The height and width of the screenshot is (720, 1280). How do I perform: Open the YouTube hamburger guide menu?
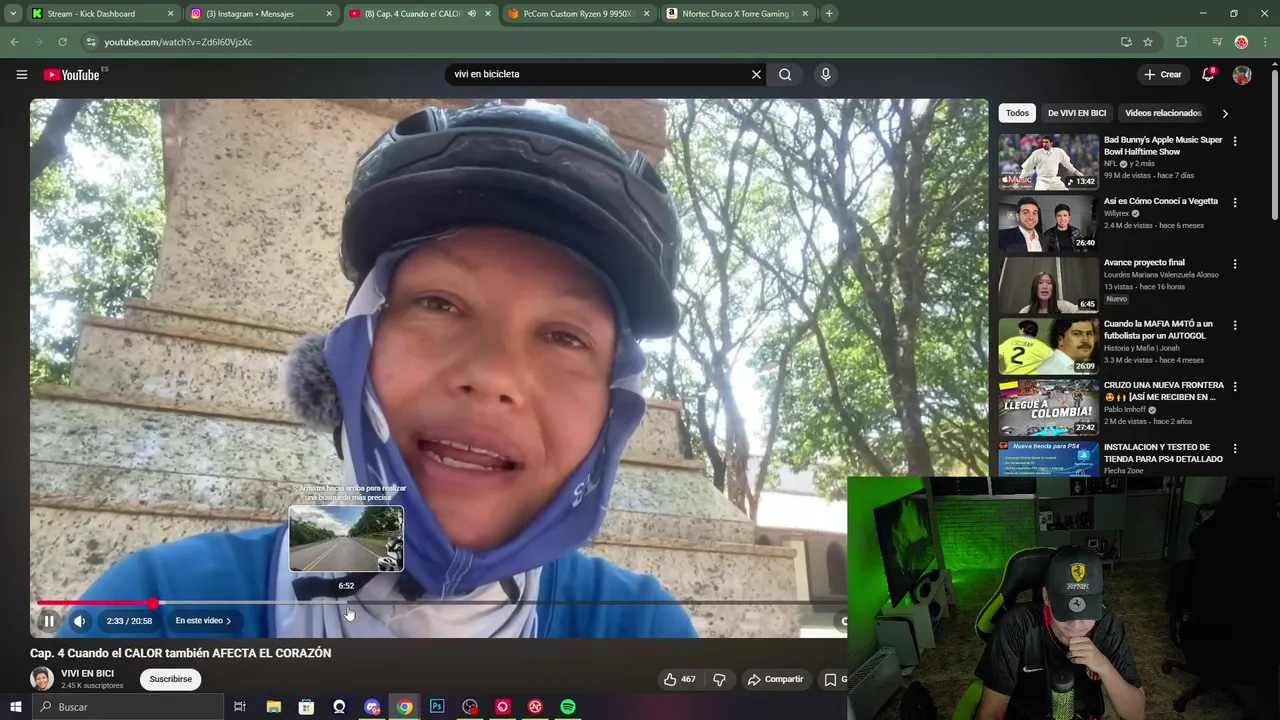[x=21, y=74]
